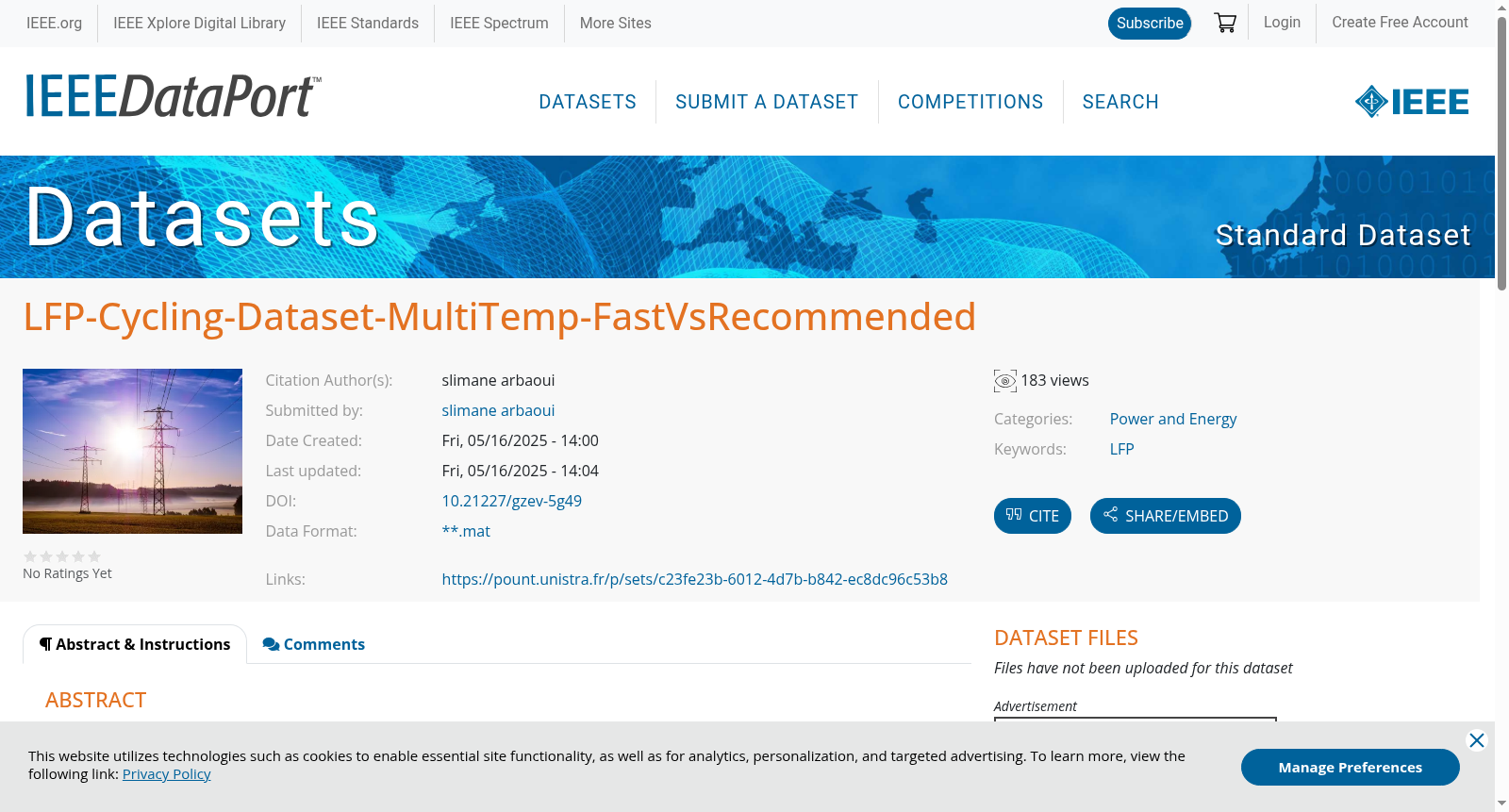Open the pount.unistra.fr dataset link

tap(694, 579)
